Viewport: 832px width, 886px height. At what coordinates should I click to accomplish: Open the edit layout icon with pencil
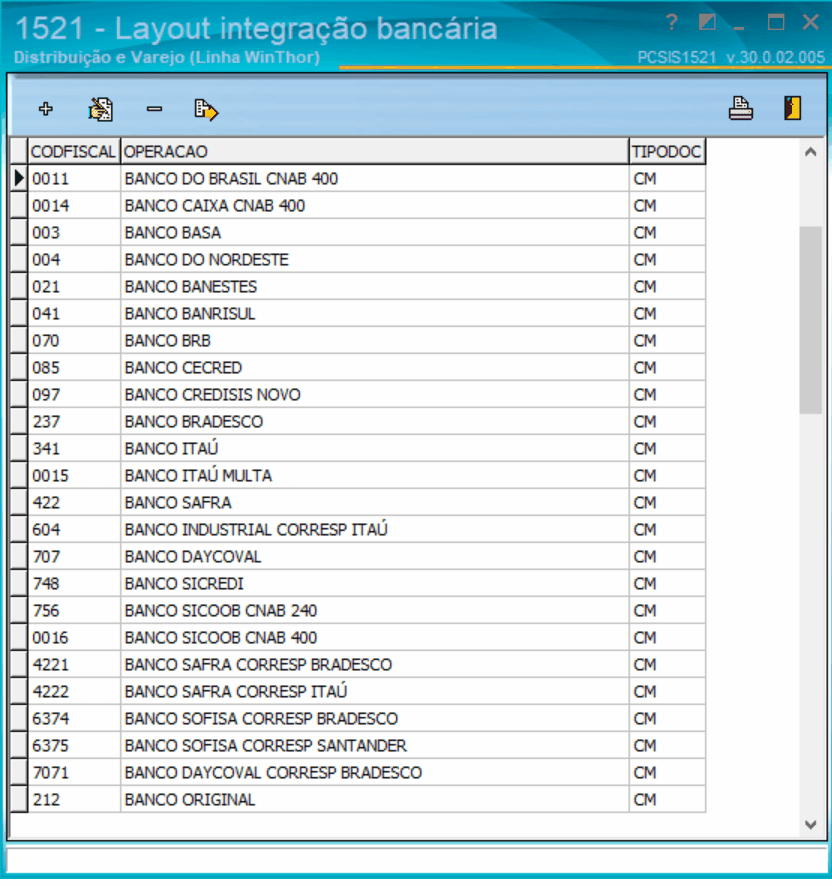point(101,109)
